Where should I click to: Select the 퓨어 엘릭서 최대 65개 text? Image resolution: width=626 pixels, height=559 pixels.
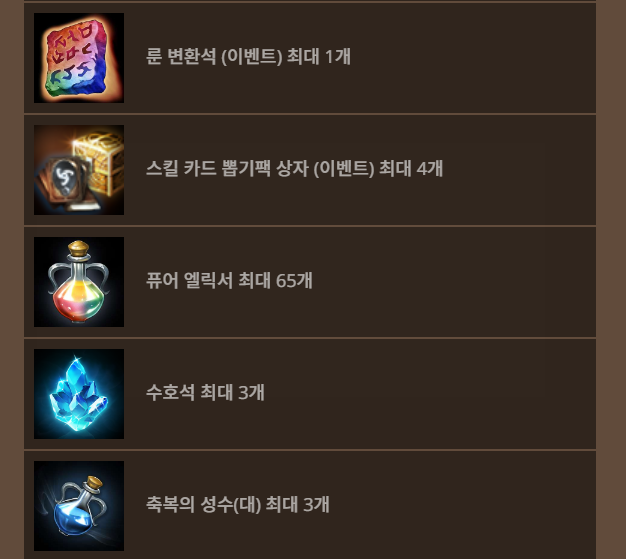point(229,280)
